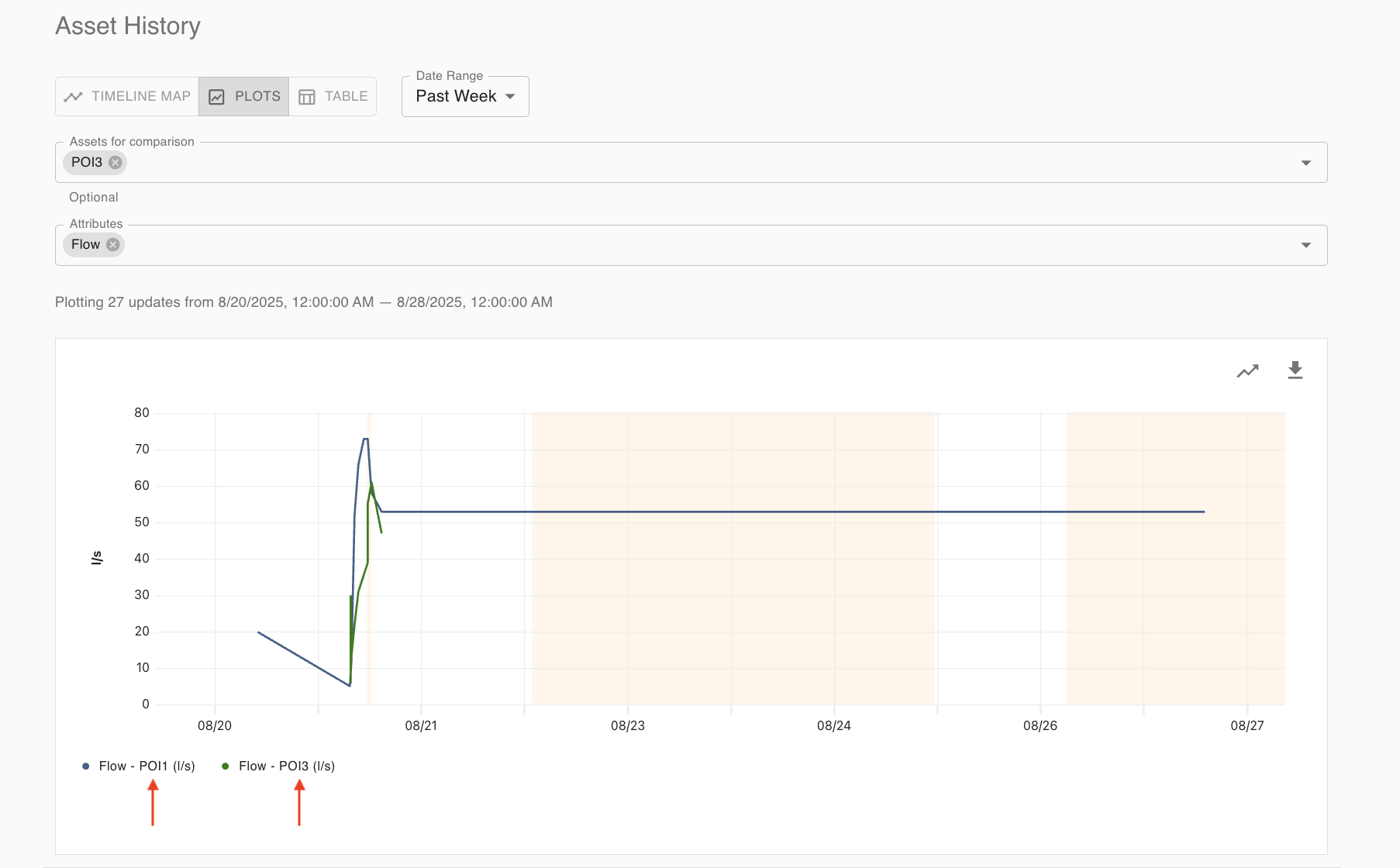
Task: Open the Date Range dropdown
Action: (465, 96)
